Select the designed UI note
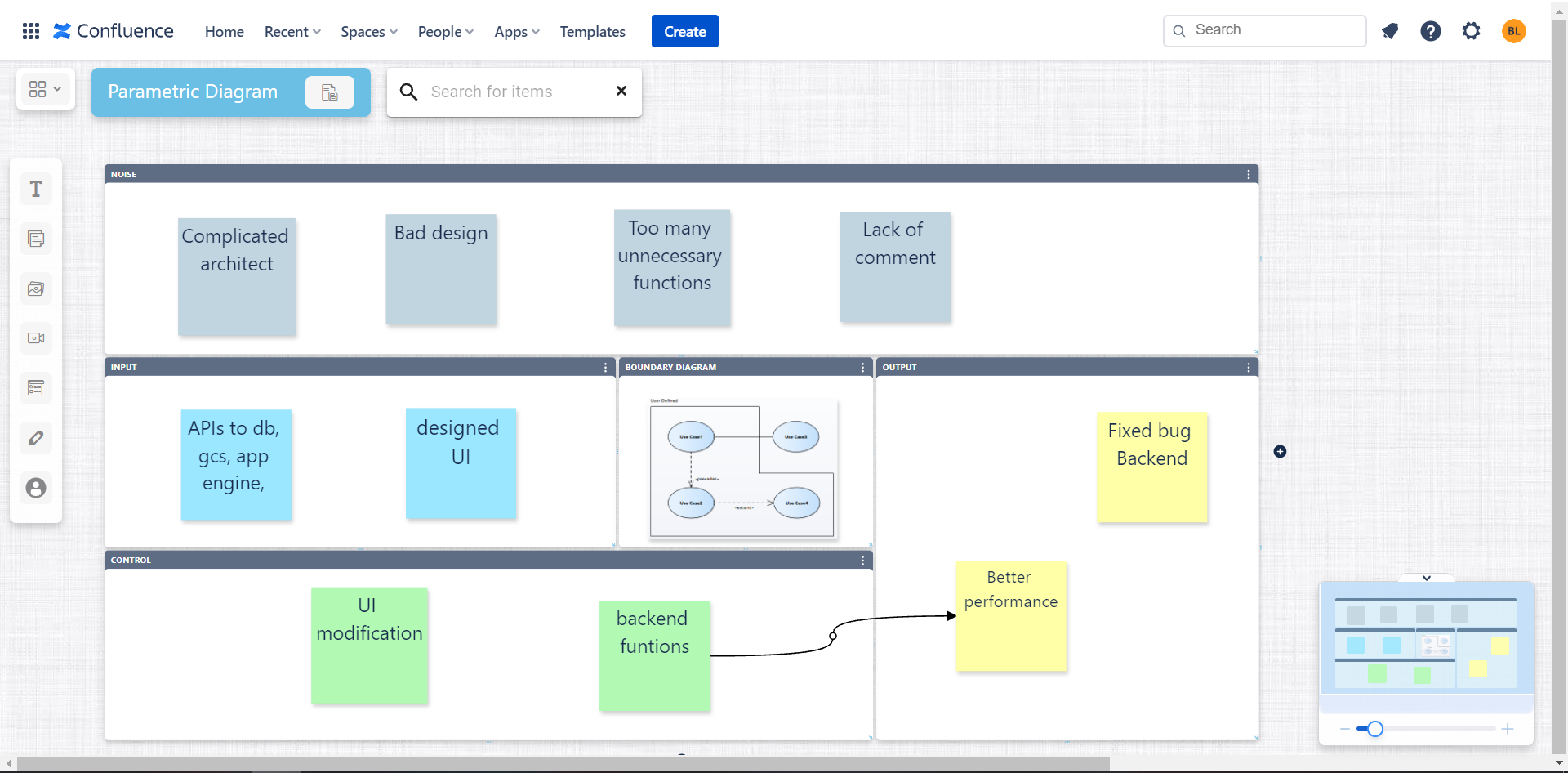Screen dimensions: 1568x773 [x=461, y=463]
